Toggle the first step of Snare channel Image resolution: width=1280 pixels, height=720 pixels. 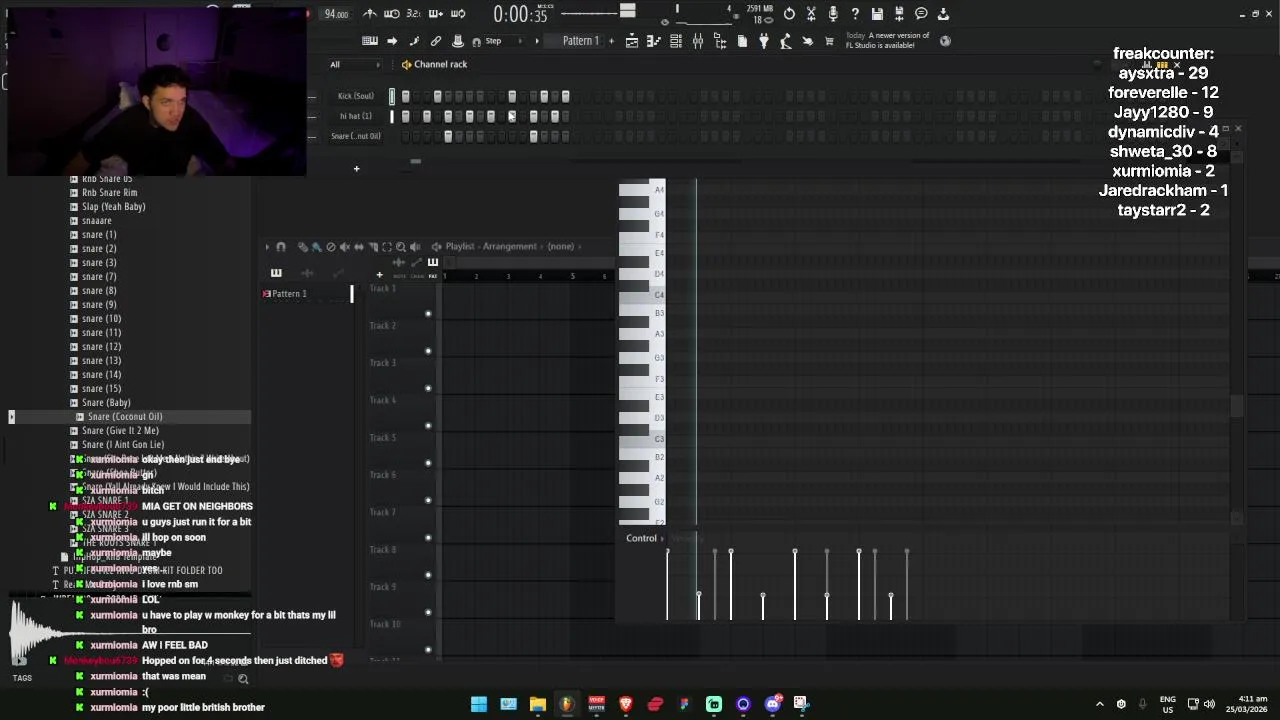click(x=405, y=136)
